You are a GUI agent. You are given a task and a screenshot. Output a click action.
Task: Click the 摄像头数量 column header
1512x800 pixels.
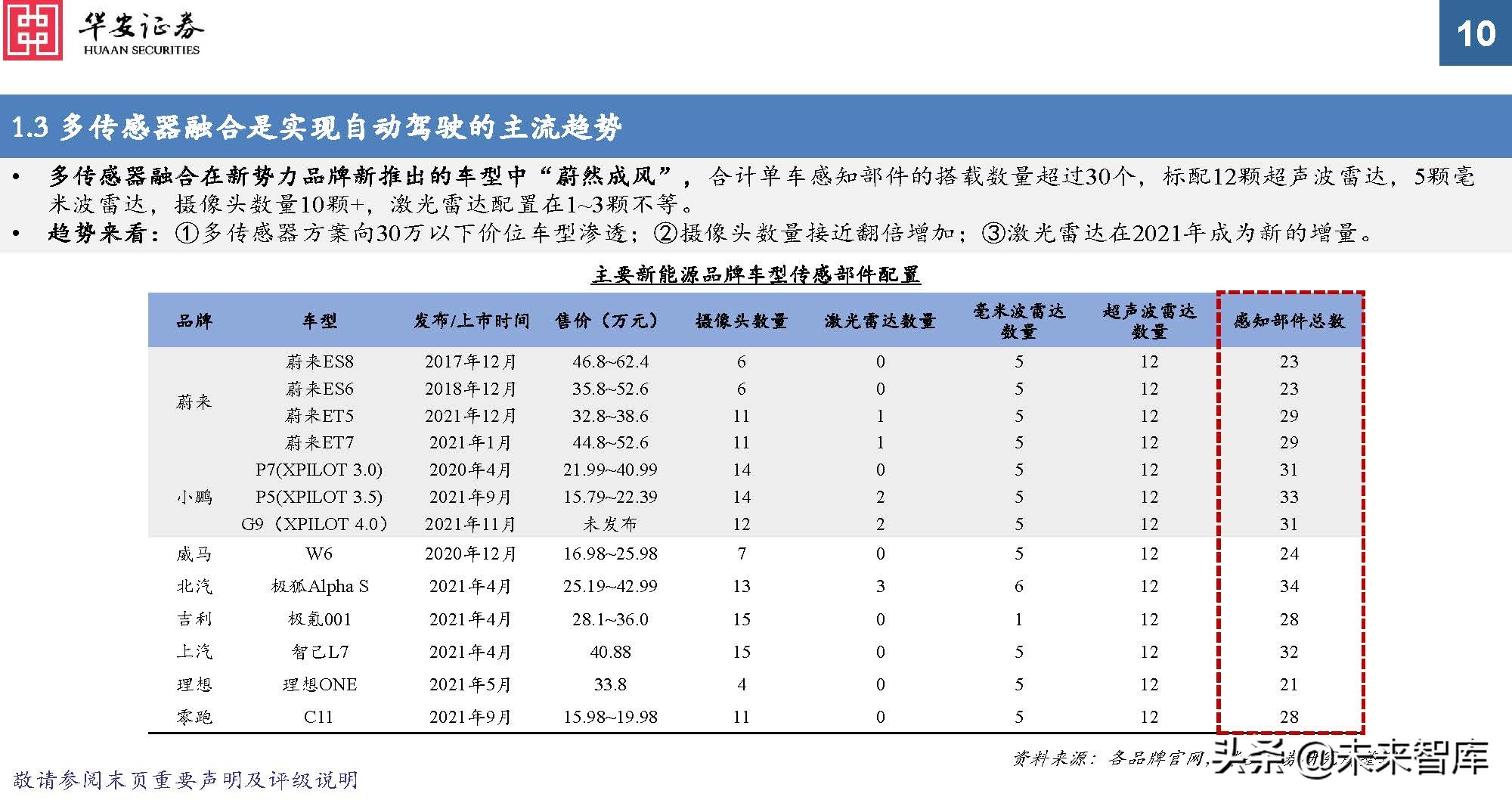click(742, 321)
